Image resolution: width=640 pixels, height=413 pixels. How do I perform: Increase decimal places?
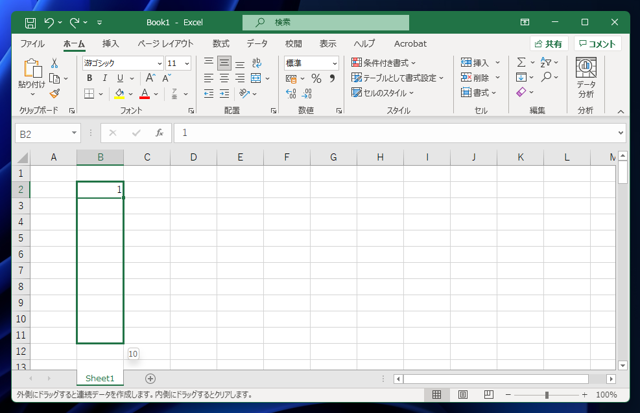point(291,93)
